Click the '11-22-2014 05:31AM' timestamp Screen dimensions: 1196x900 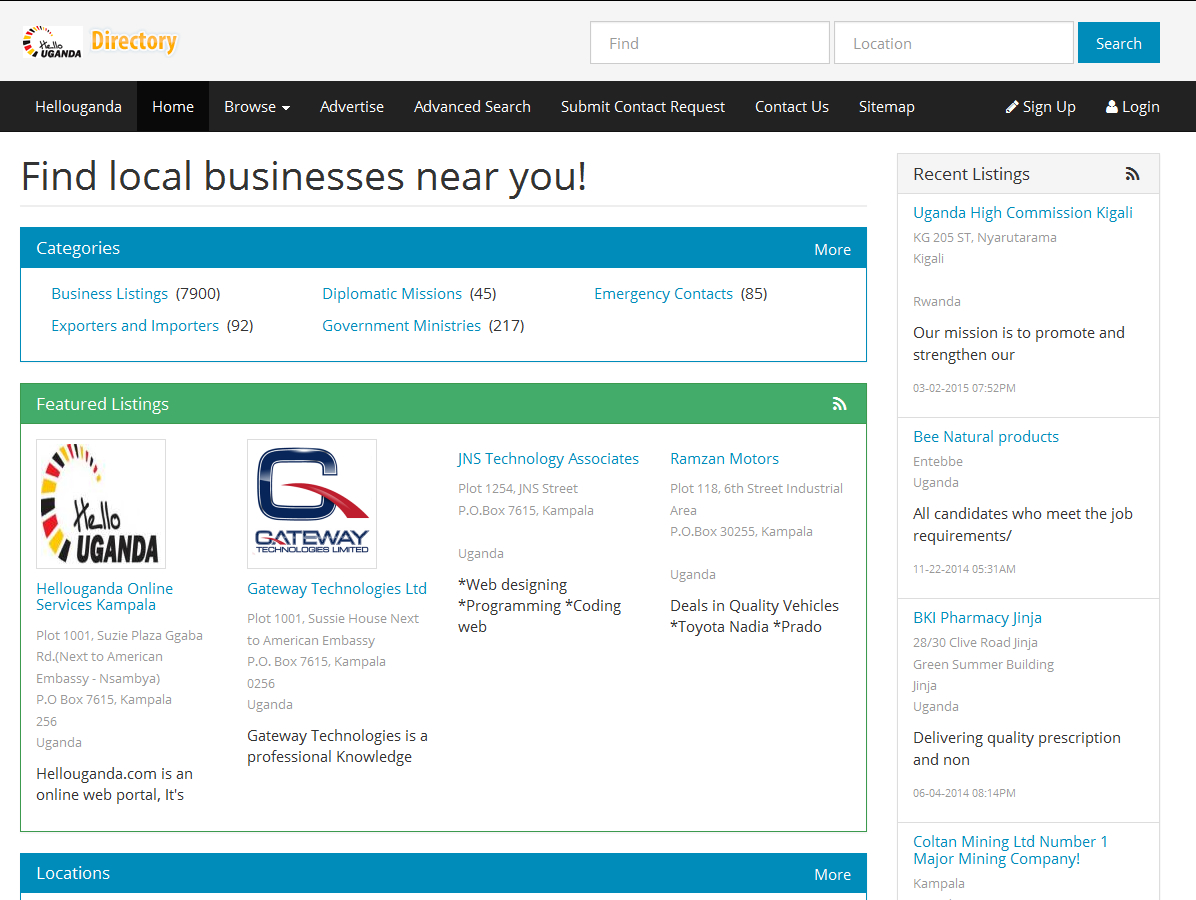click(964, 569)
